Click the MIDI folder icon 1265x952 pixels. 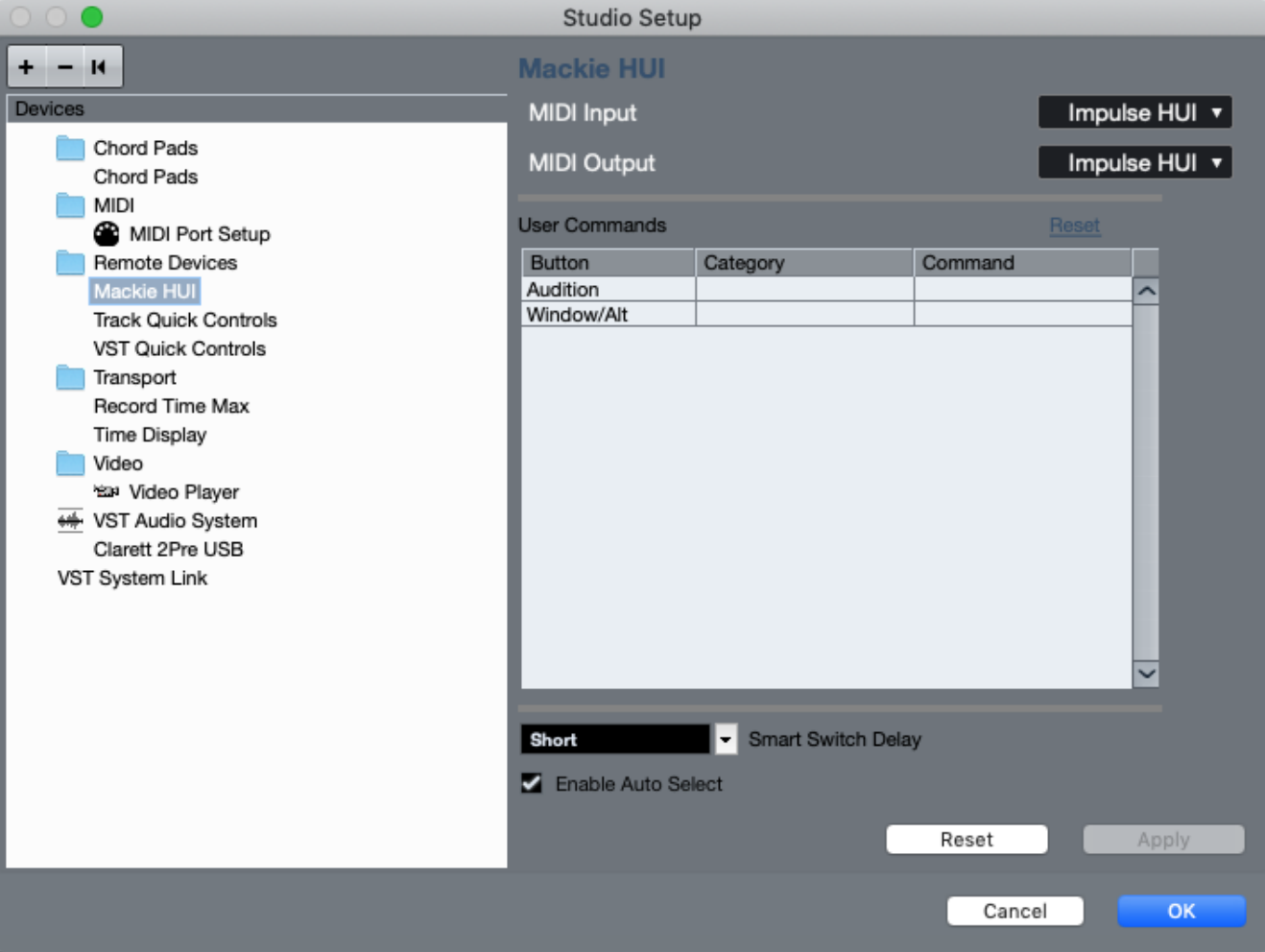pos(70,205)
